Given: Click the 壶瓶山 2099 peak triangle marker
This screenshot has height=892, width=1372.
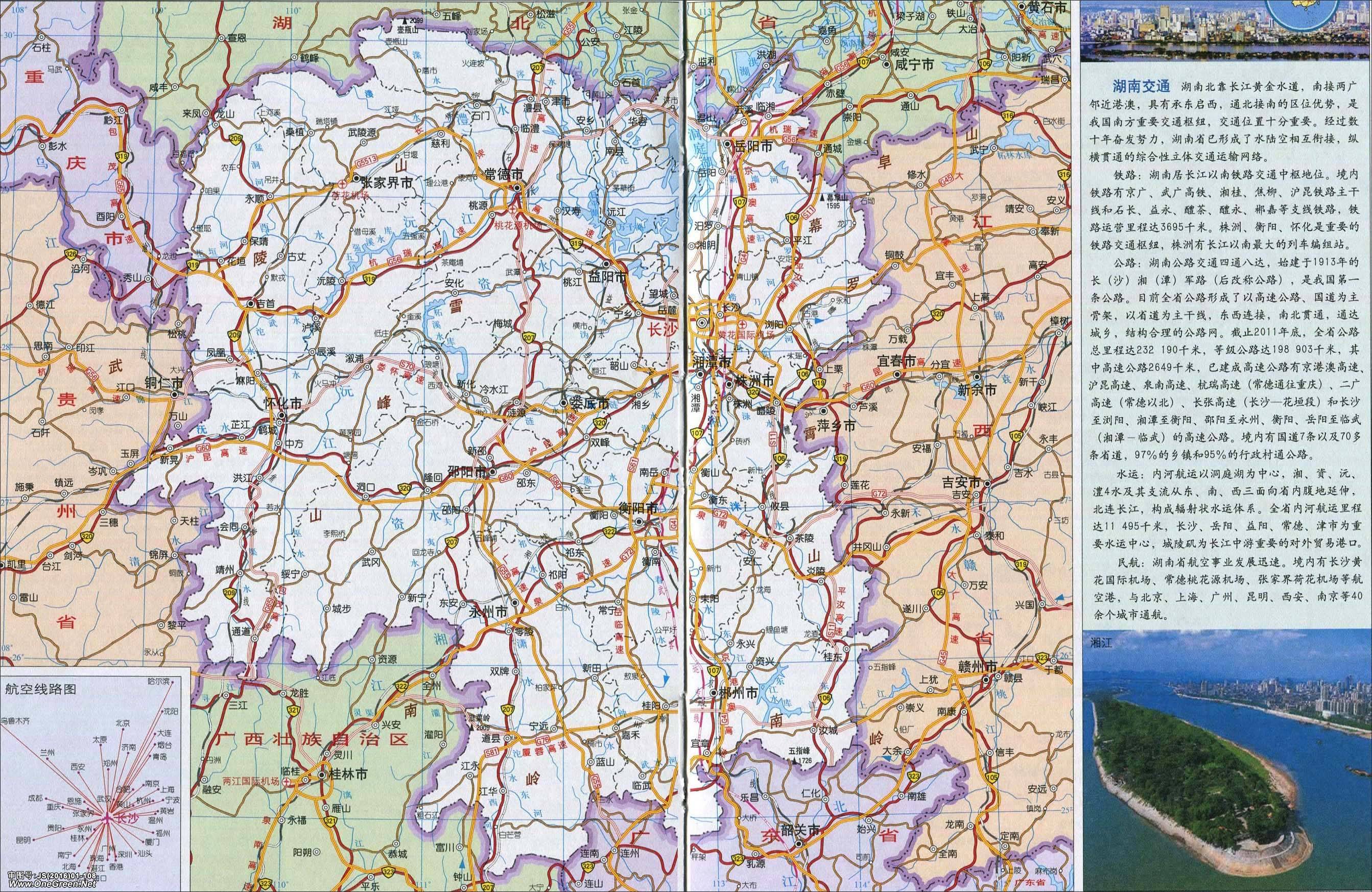Looking at the screenshot, I should [x=405, y=22].
